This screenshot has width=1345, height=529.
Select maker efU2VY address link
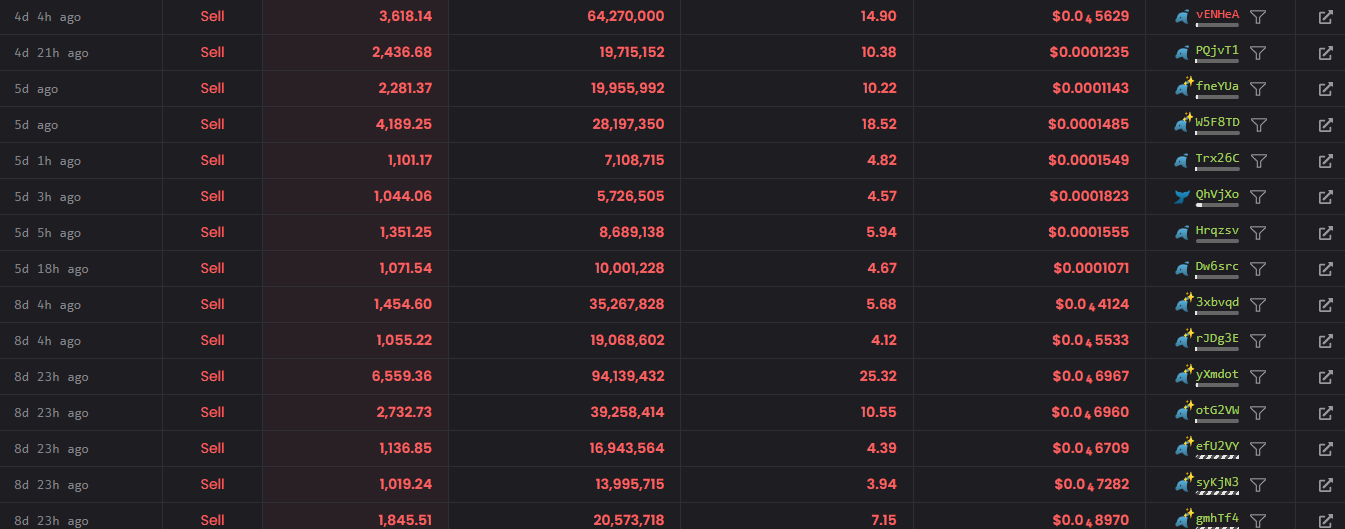click(1217, 446)
